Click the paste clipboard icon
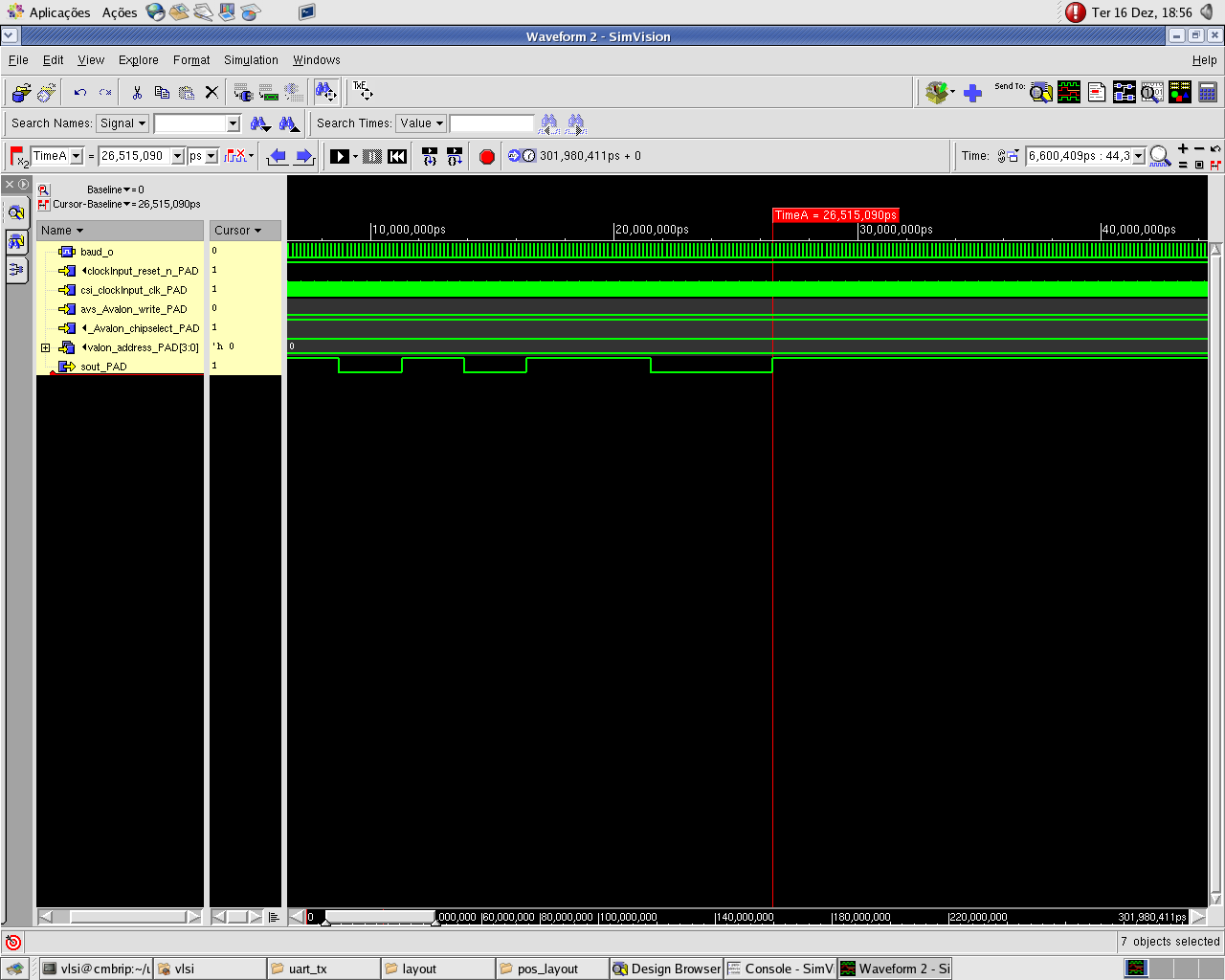 pyautogui.click(x=187, y=93)
